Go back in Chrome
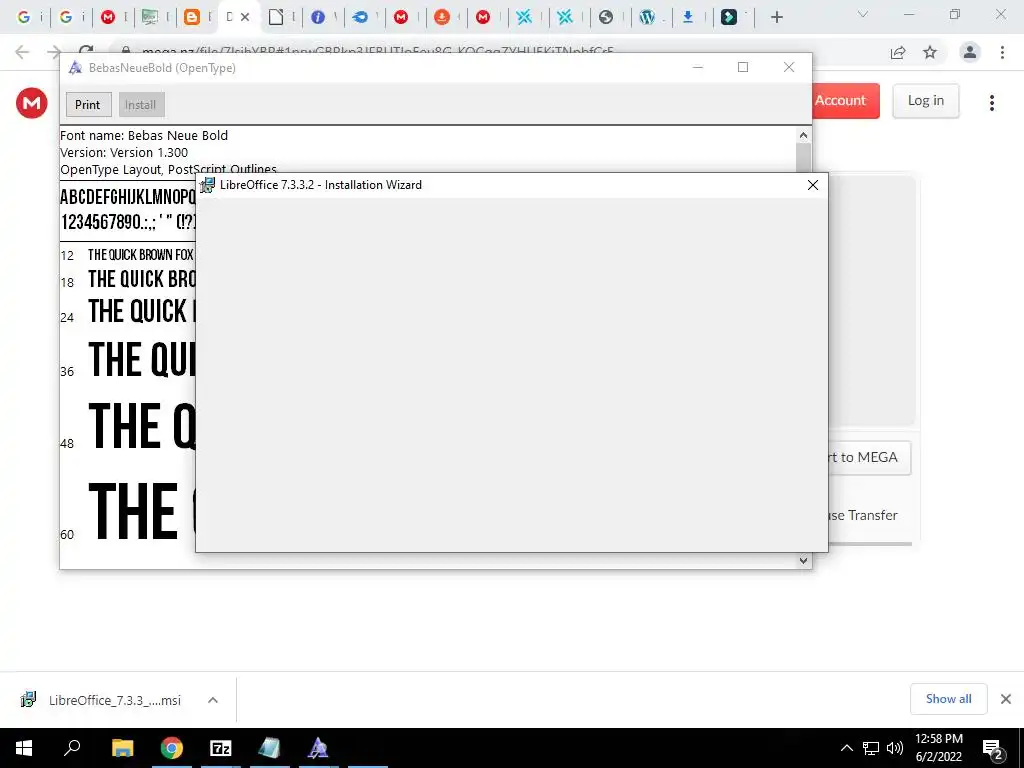The width and height of the screenshot is (1024, 768). click(x=22, y=52)
